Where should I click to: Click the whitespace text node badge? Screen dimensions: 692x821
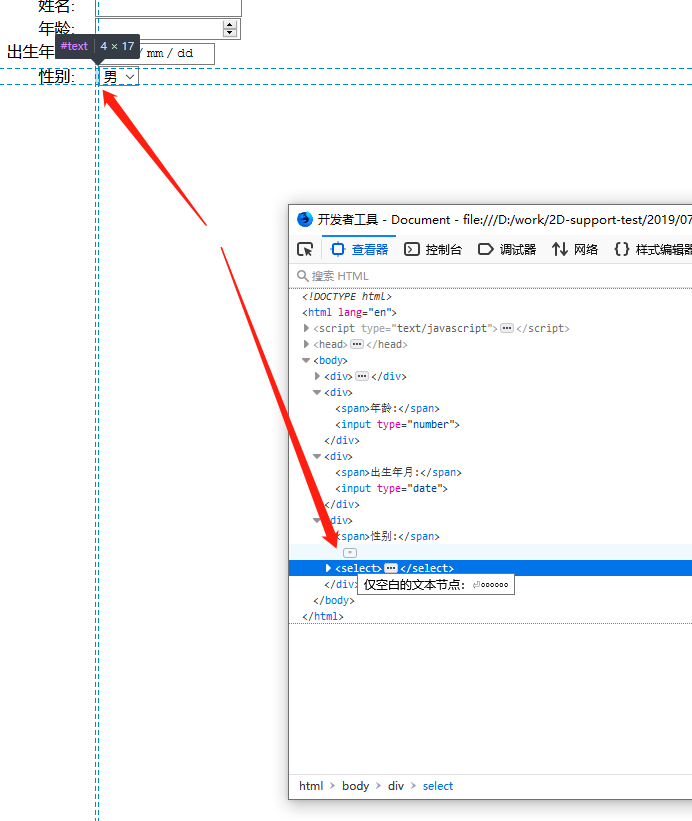[x=350, y=553]
